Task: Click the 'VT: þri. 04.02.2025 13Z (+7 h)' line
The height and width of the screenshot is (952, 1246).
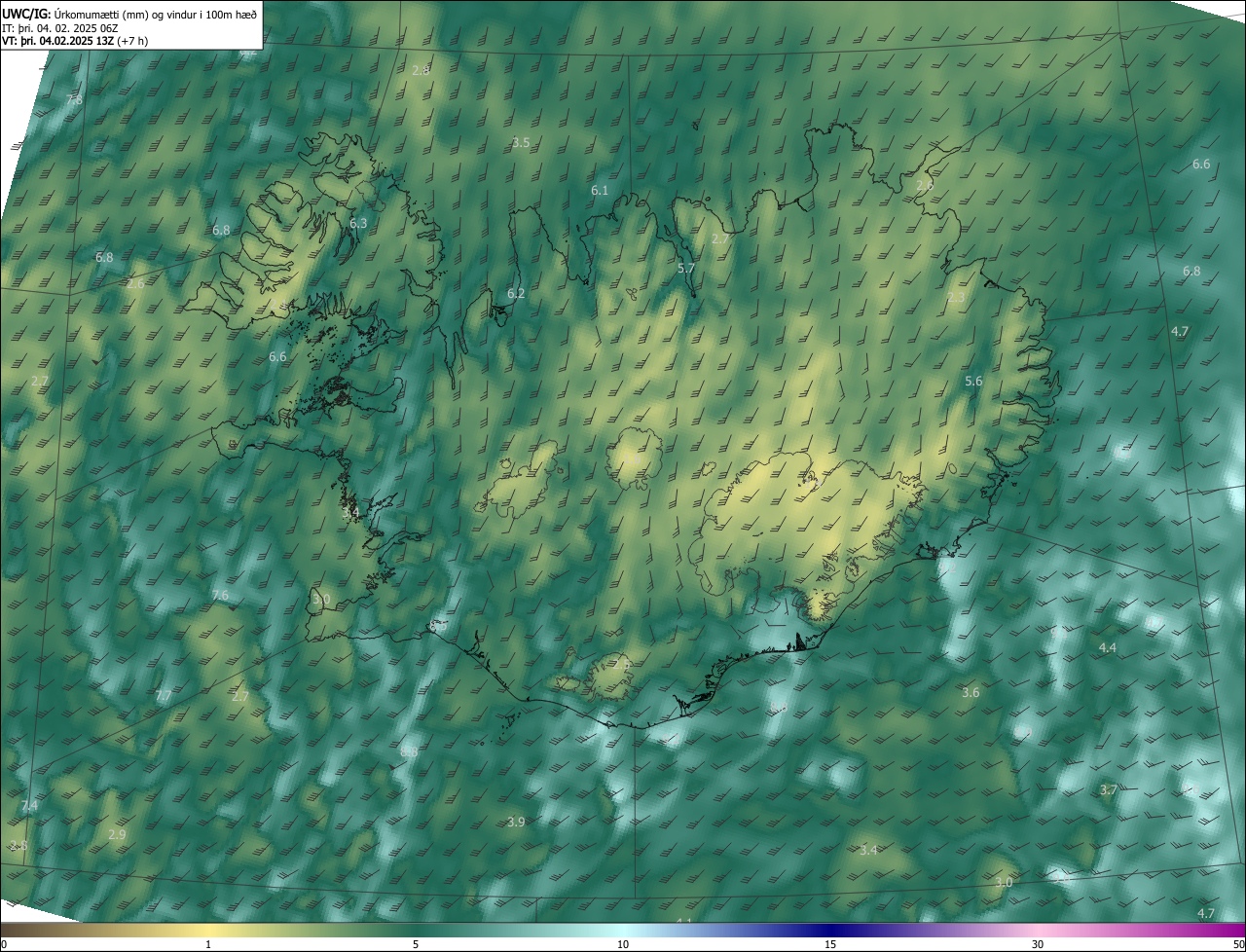Action: (76, 41)
